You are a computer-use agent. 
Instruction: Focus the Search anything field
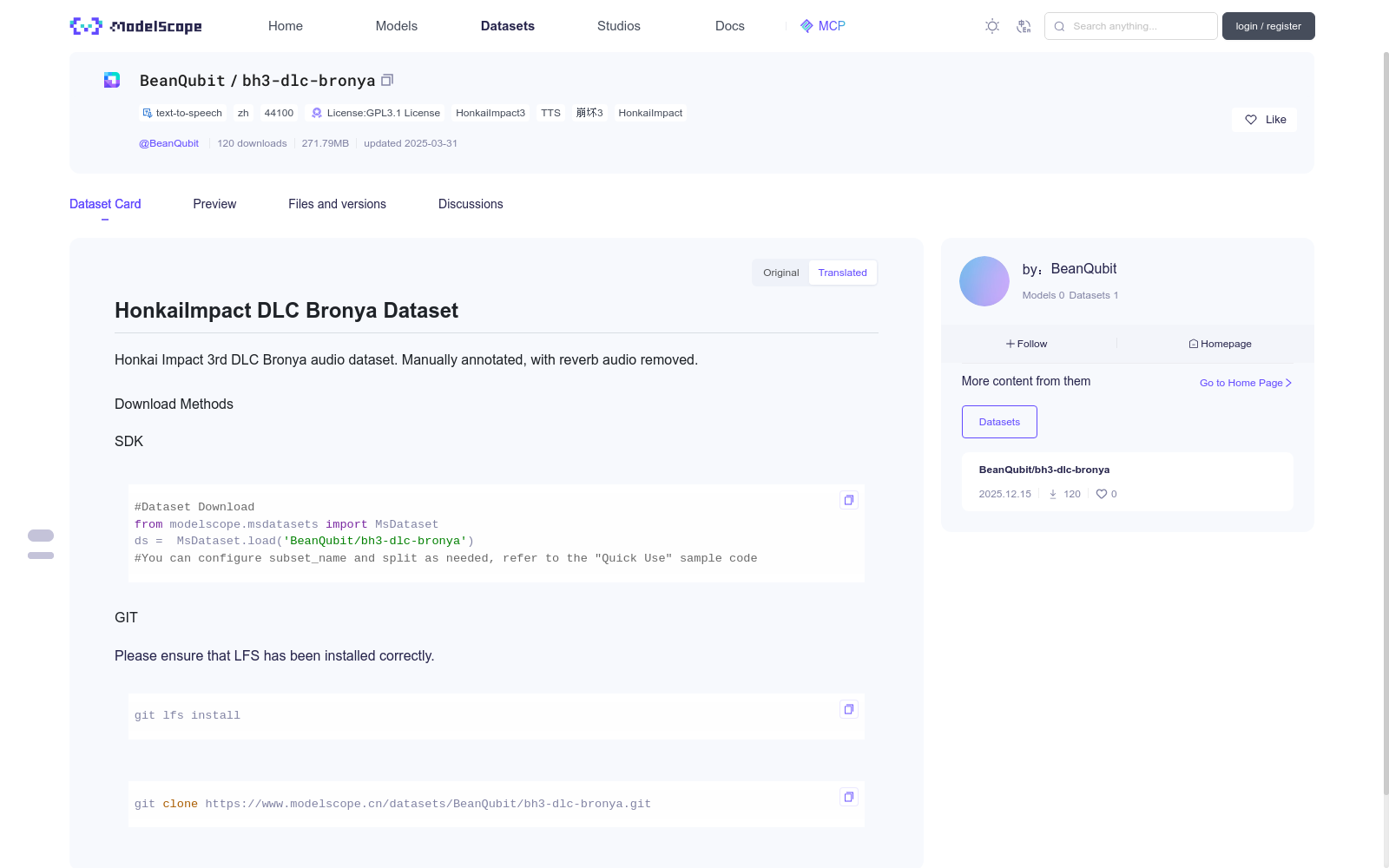[1131, 26]
